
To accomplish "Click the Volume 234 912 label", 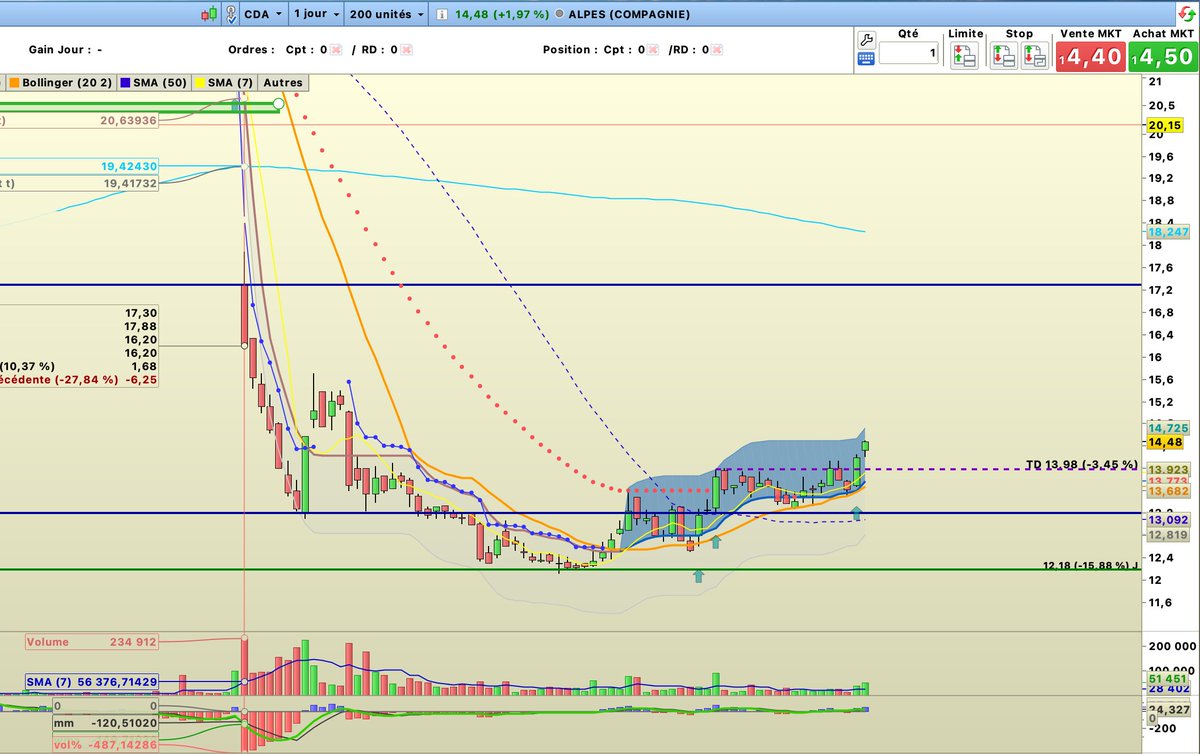I will (x=91, y=642).
